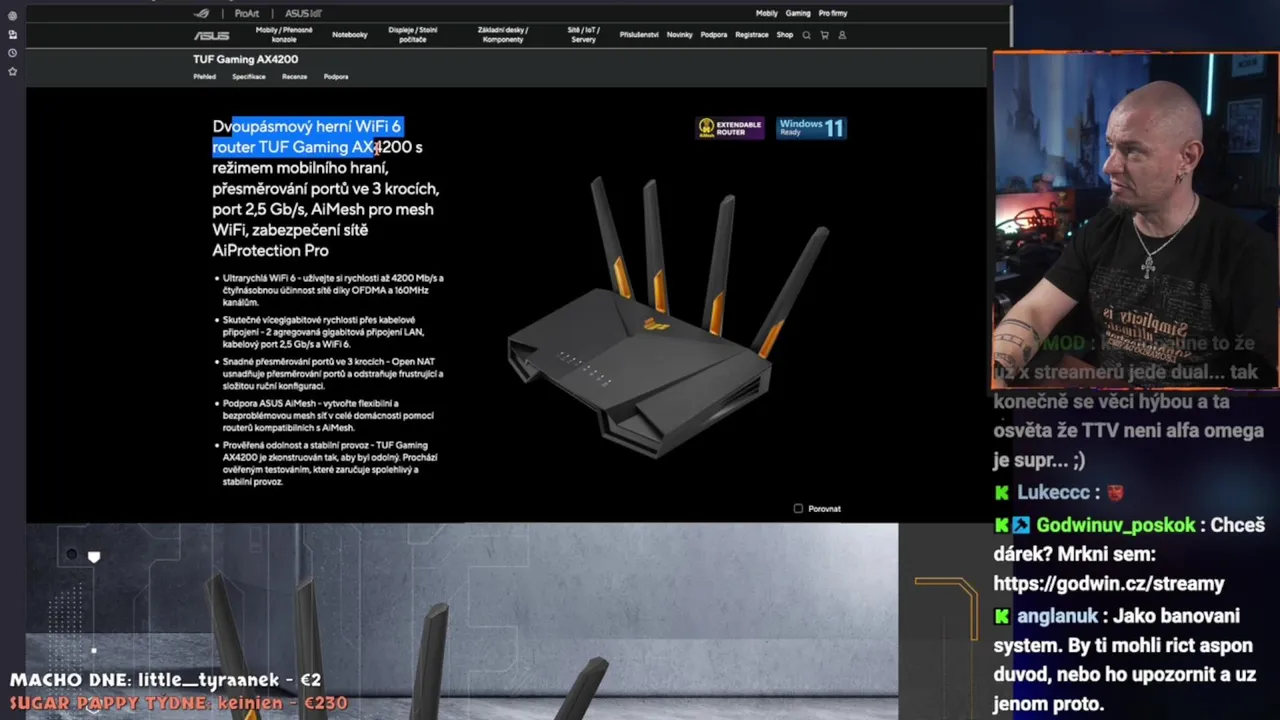Image resolution: width=1280 pixels, height=720 pixels.
Task: Switch to the Podpora product tab
Action: pos(336,77)
